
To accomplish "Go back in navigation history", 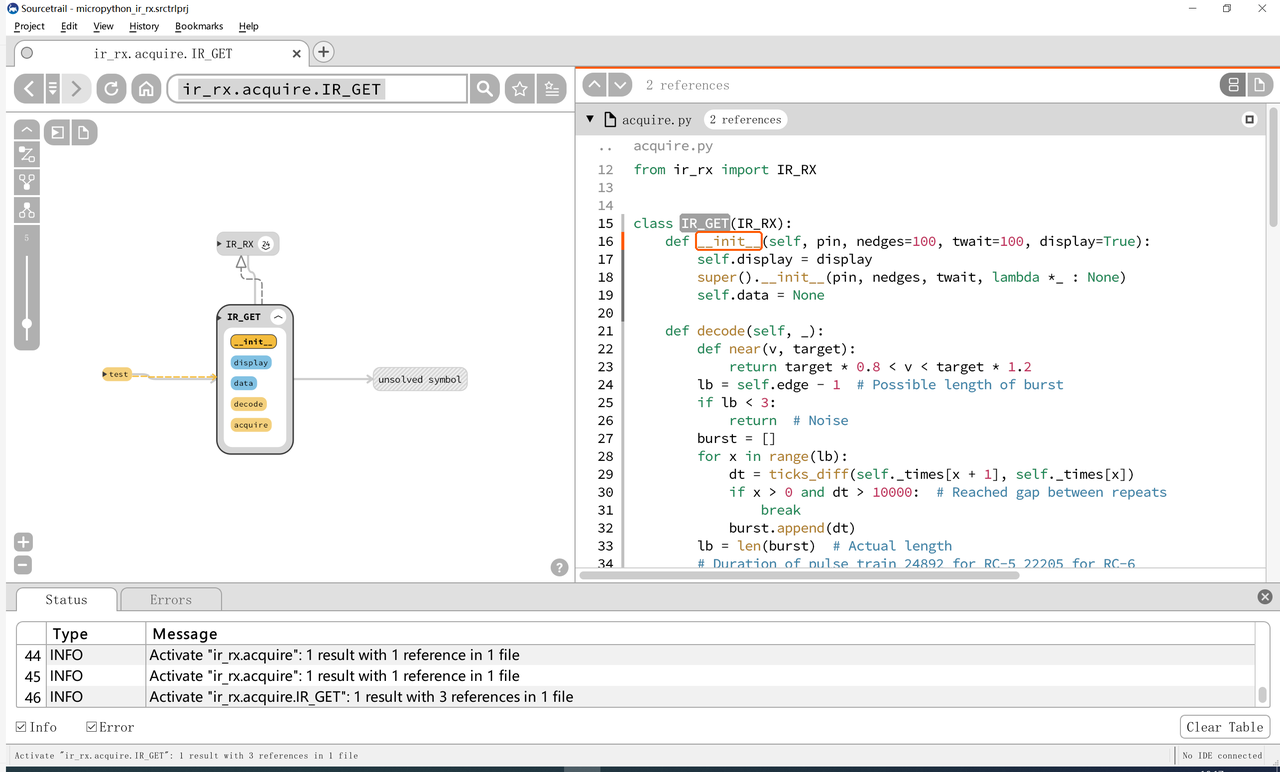I will [x=29, y=89].
